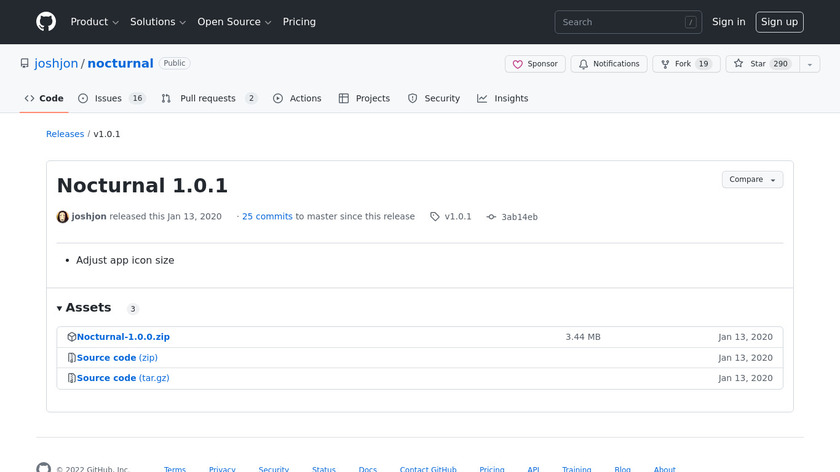
Task: Click joshjon's avatar image
Action: [63, 216]
